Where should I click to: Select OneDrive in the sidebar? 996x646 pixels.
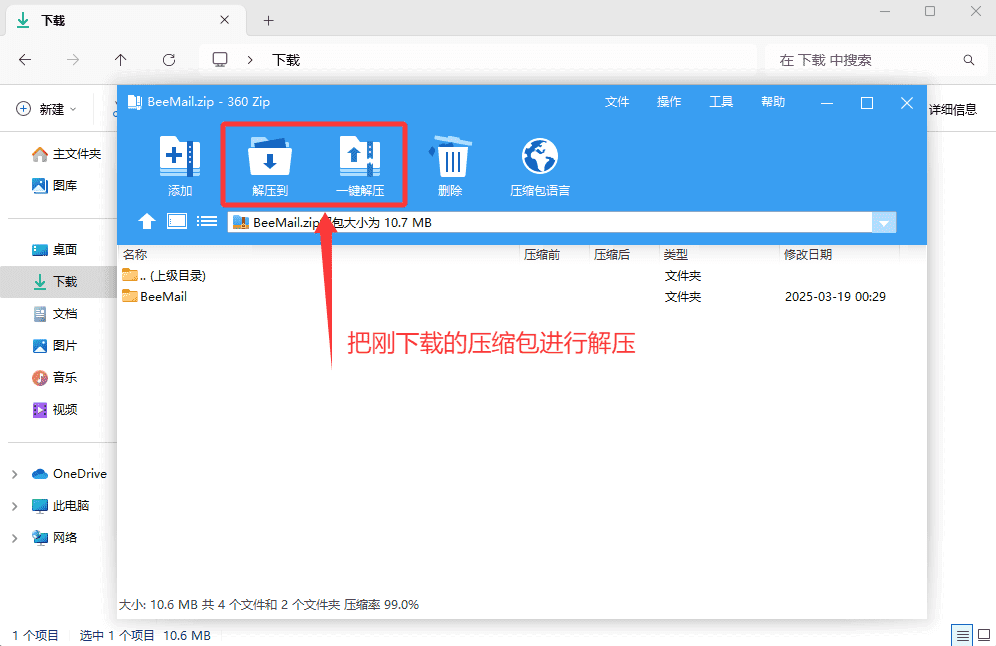coord(69,474)
